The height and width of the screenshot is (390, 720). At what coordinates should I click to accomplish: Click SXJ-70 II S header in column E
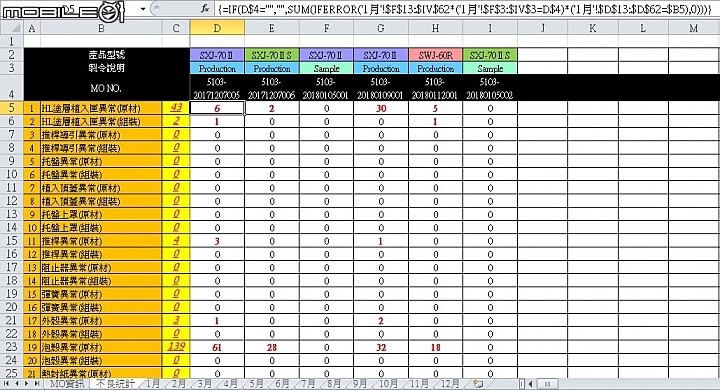click(x=272, y=55)
